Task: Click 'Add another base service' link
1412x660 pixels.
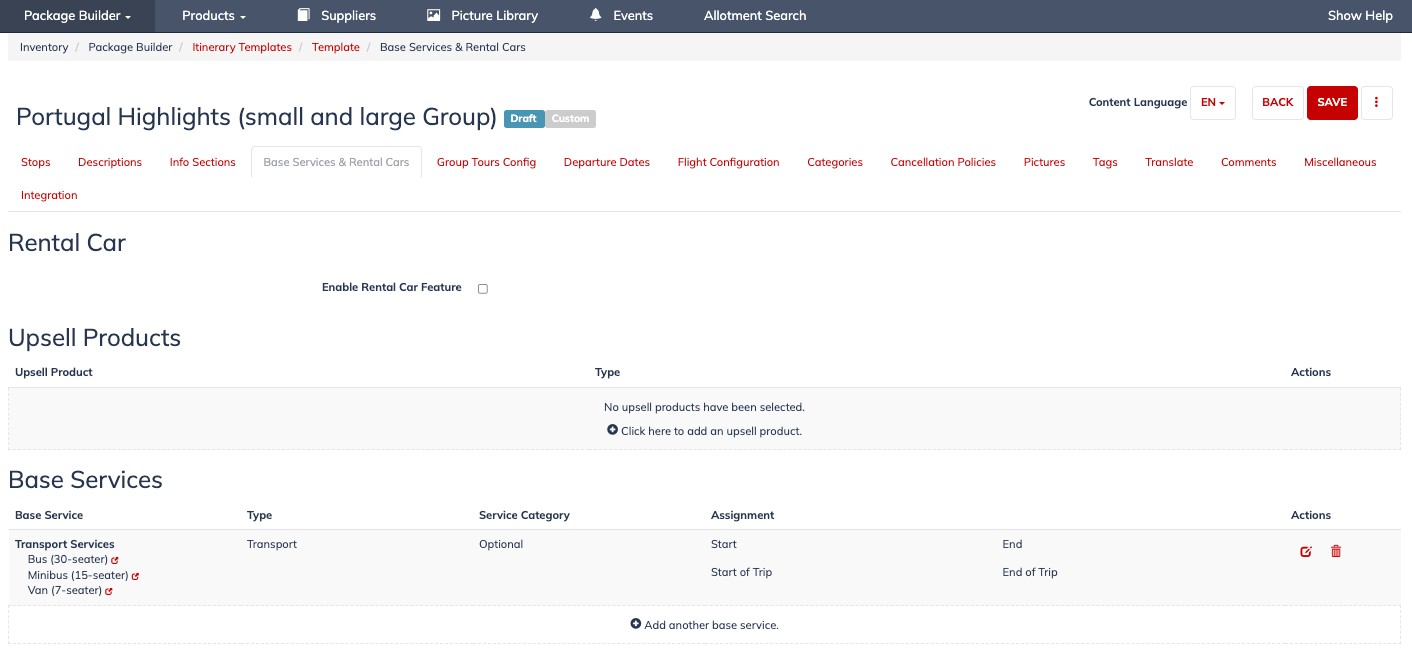Action: pos(711,625)
